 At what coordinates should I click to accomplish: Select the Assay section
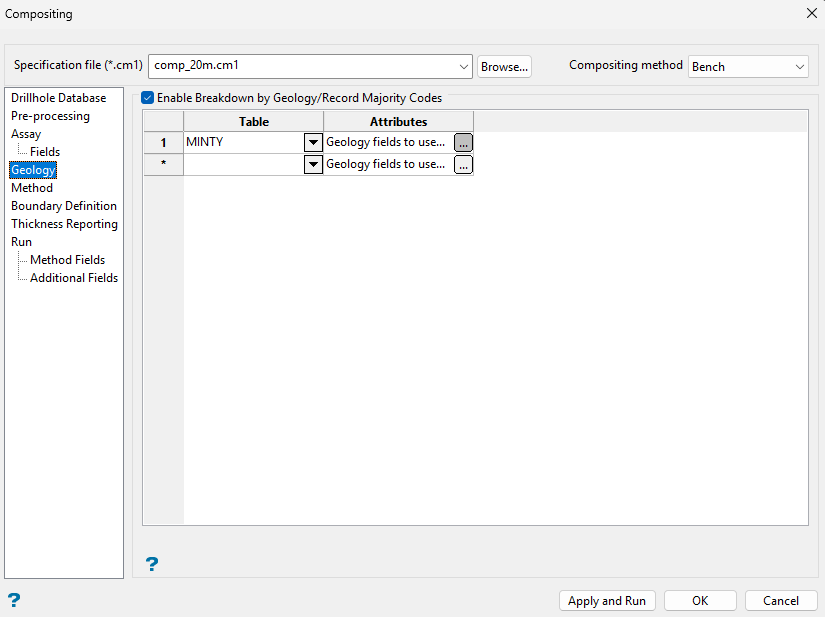click(26, 134)
